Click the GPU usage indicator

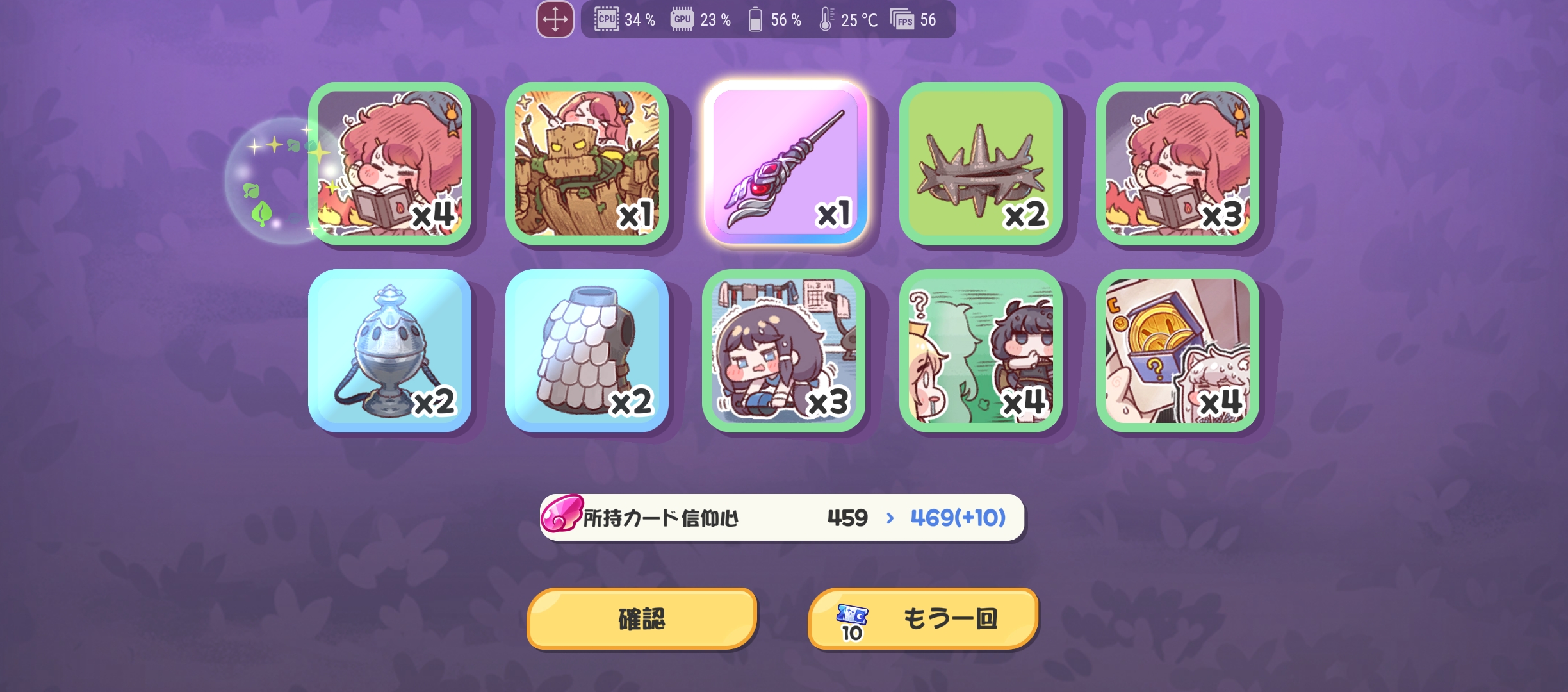tap(701, 20)
